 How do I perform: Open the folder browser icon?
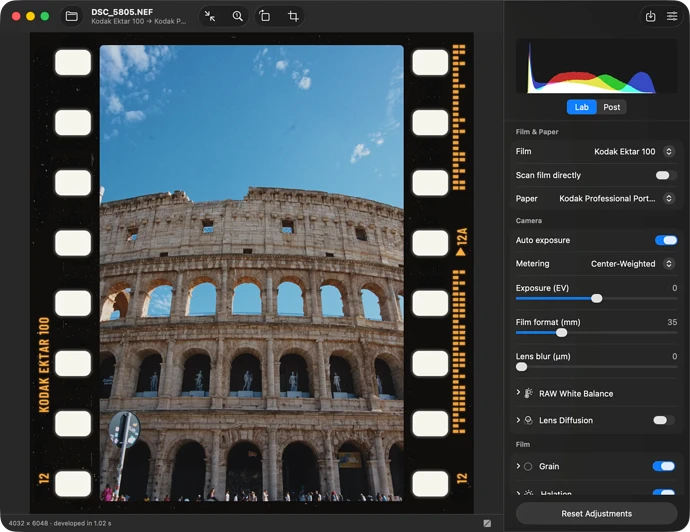pyautogui.click(x=72, y=16)
